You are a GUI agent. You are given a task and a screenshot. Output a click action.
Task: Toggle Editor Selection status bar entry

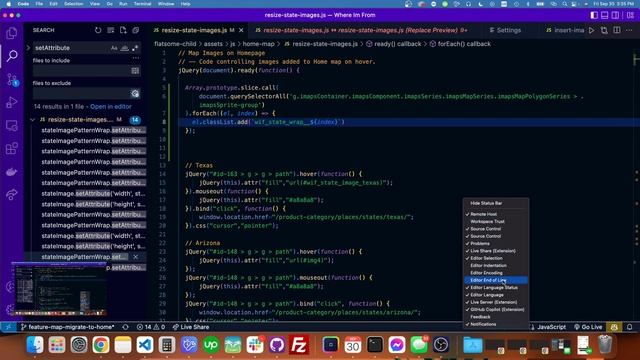tap(496, 258)
